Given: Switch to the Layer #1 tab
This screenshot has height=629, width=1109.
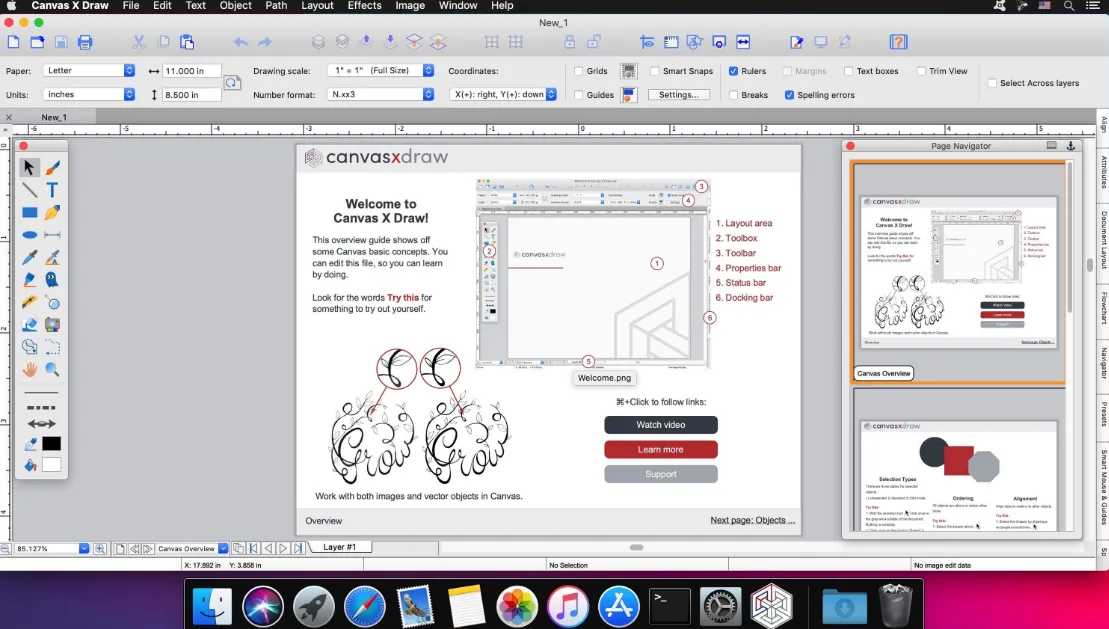Looking at the screenshot, I should pos(340,547).
